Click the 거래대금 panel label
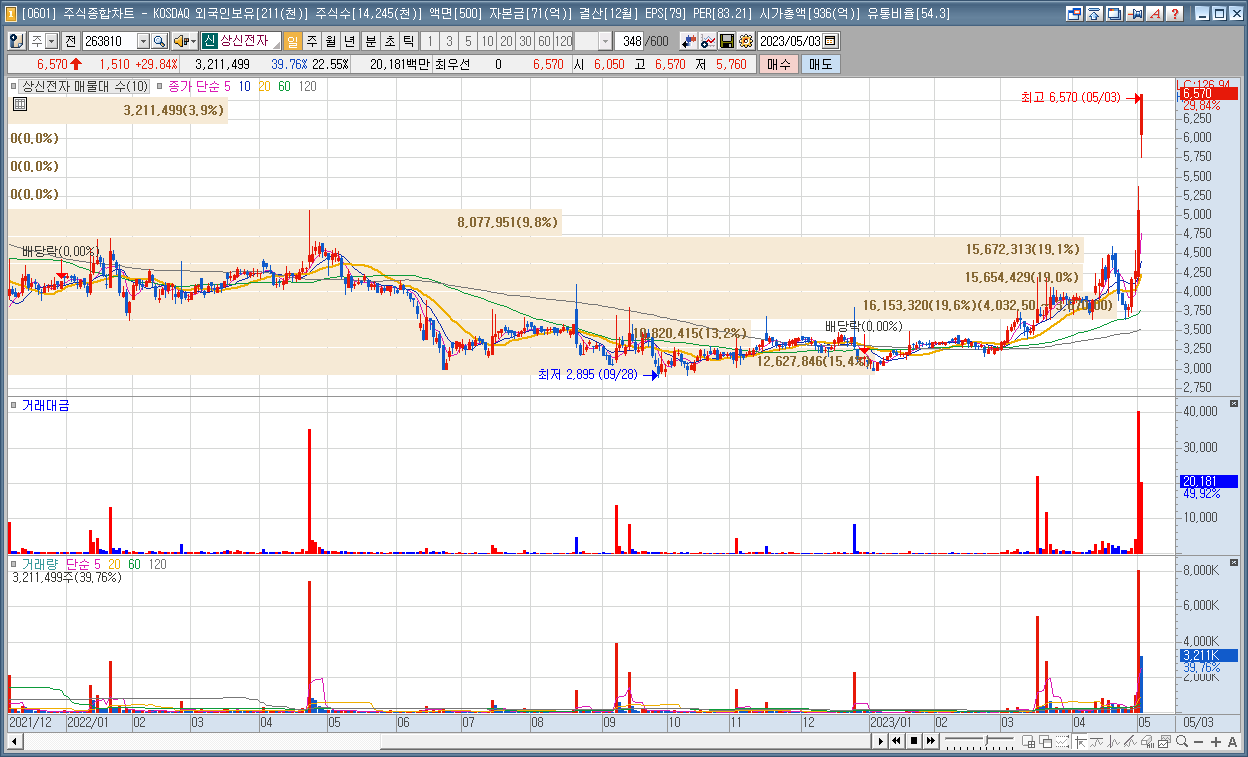 [x=45, y=405]
